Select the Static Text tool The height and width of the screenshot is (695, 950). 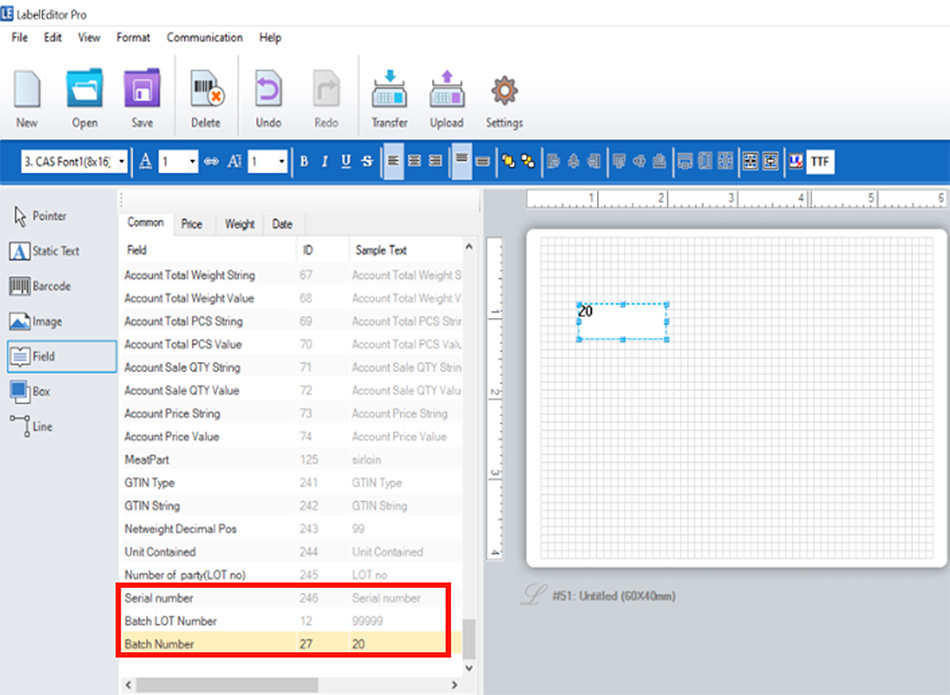45,251
